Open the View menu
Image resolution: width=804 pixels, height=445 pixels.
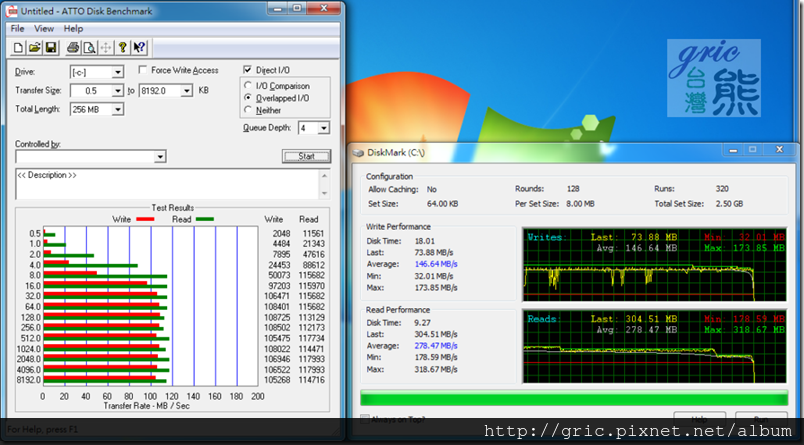point(44,29)
